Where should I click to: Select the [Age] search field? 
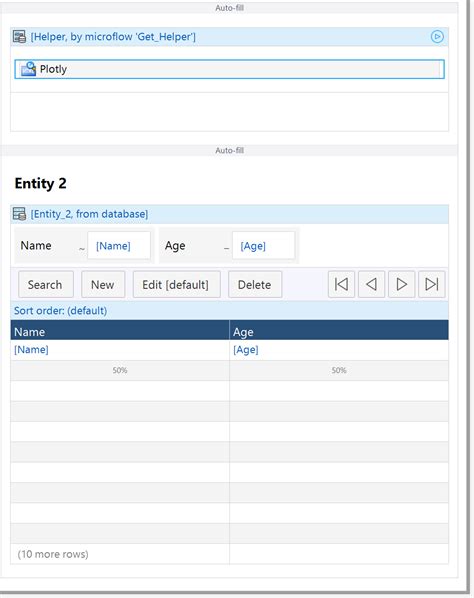(264, 246)
